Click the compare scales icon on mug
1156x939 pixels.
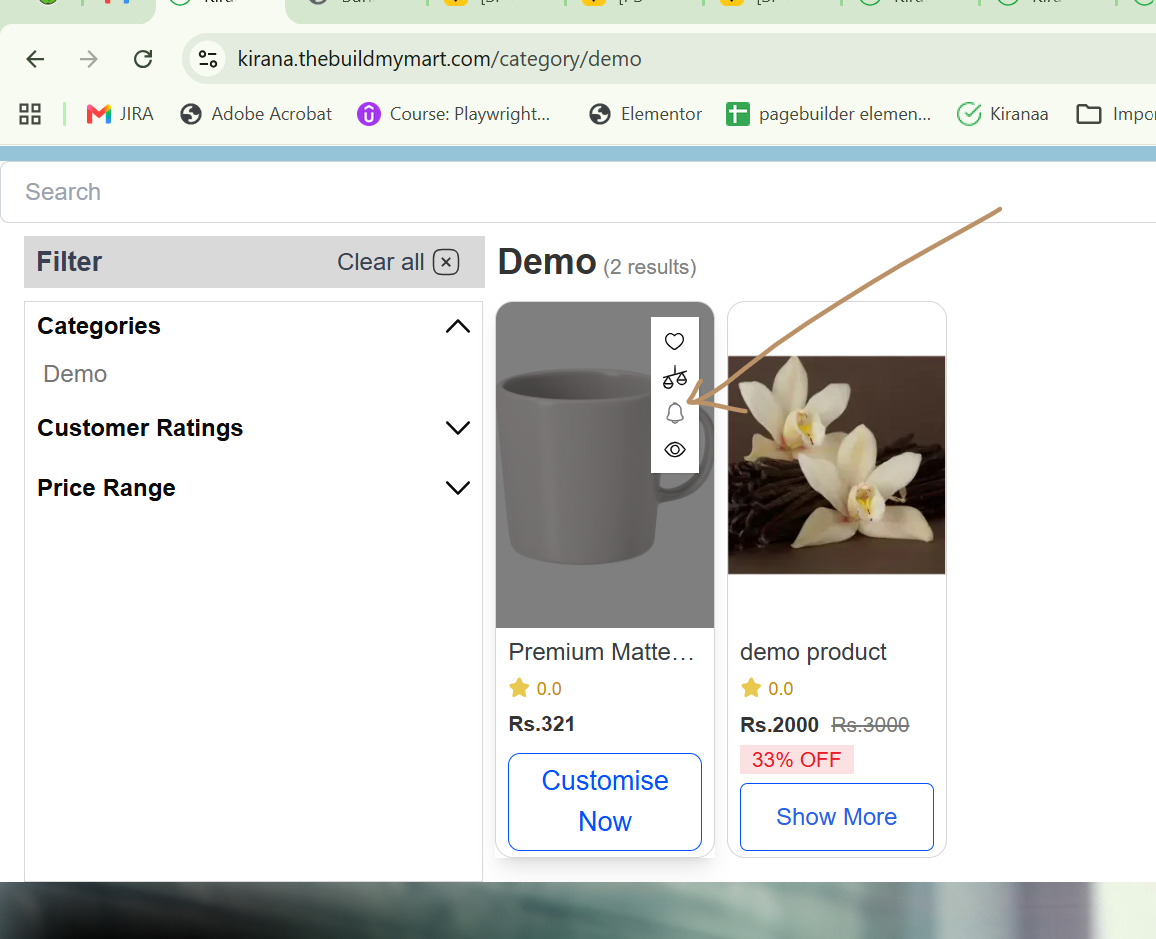pyautogui.click(x=674, y=377)
